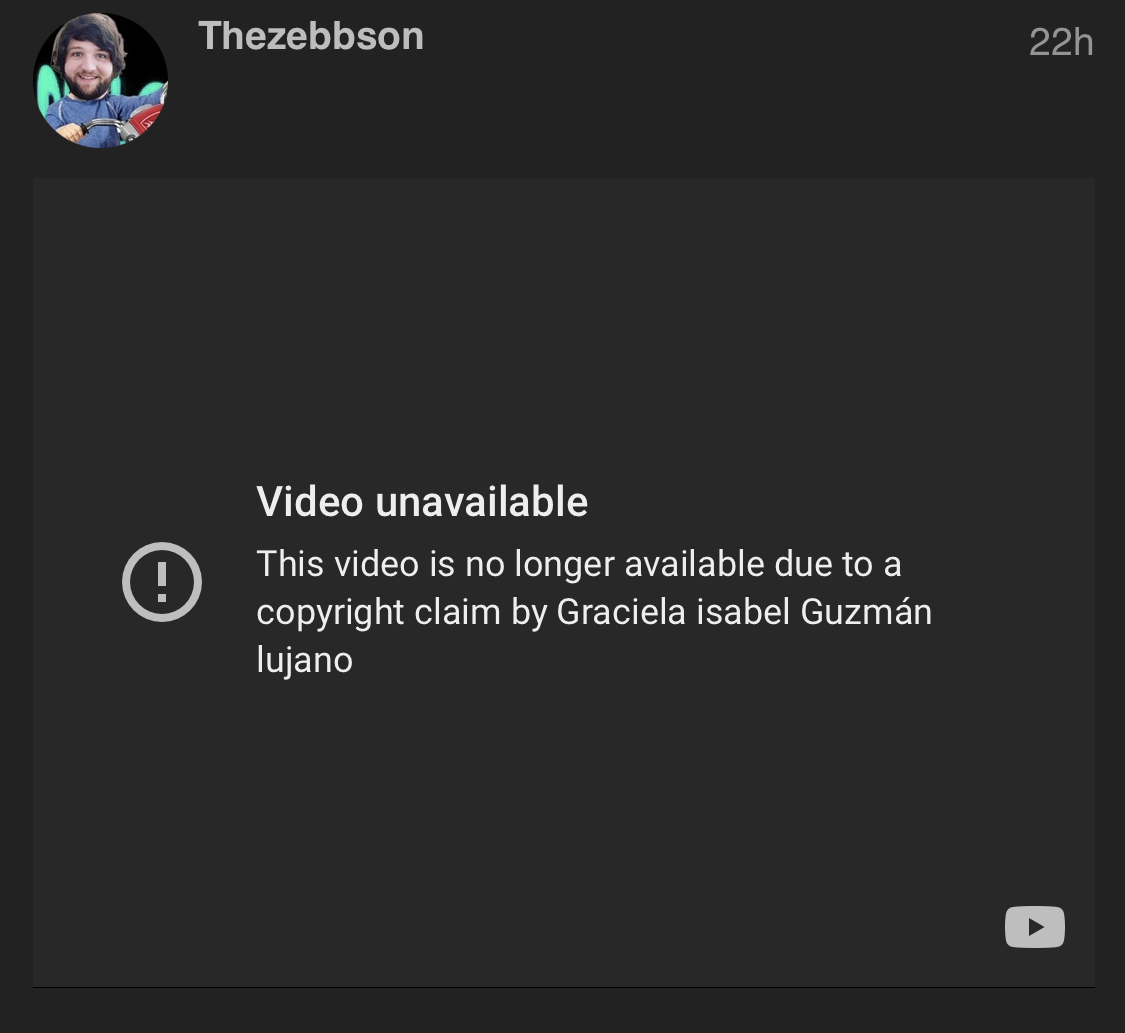The width and height of the screenshot is (1125, 1033).
Task: Visit the Thezebbson username link
Action: (311, 36)
